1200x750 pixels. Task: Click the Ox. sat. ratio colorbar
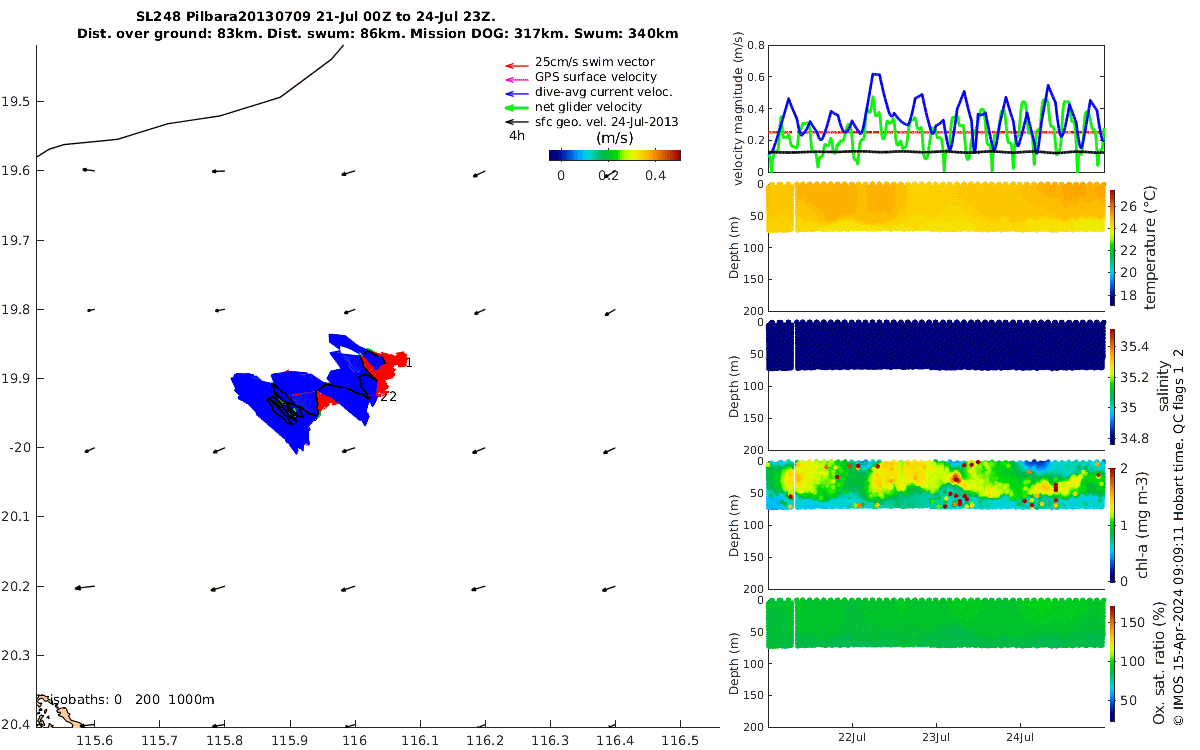point(1112,663)
